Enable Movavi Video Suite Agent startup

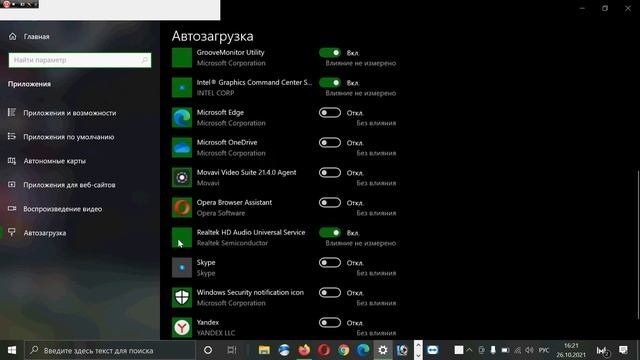point(330,173)
